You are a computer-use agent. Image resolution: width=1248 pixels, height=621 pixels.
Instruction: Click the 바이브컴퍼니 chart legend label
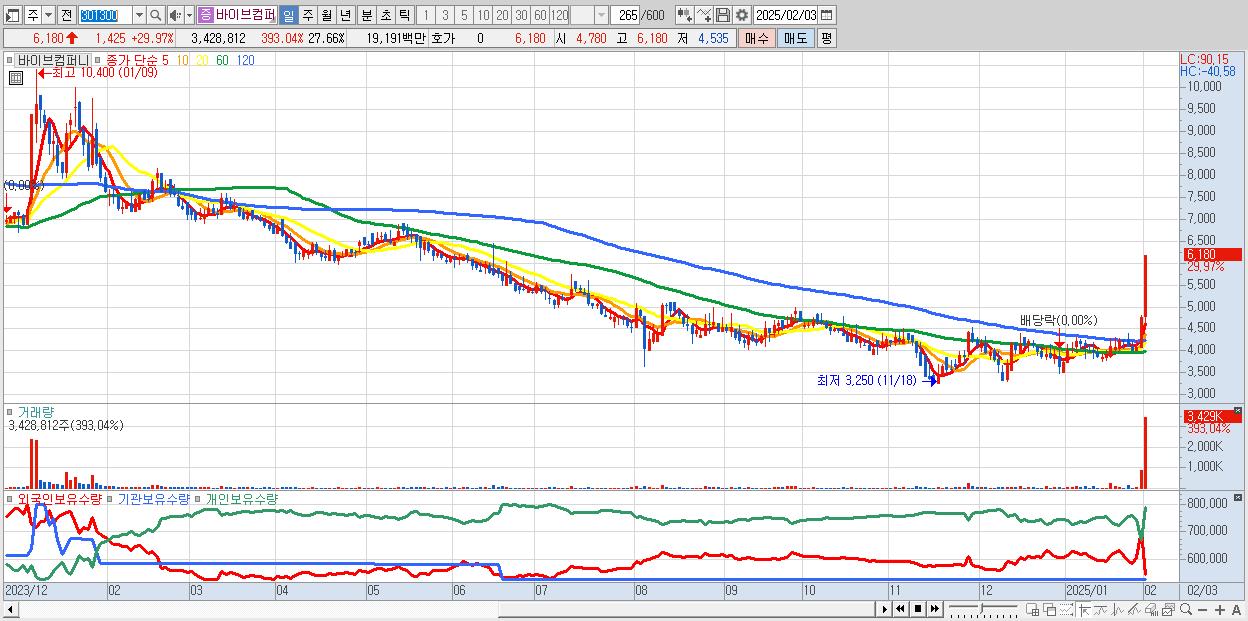tap(53, 60)
